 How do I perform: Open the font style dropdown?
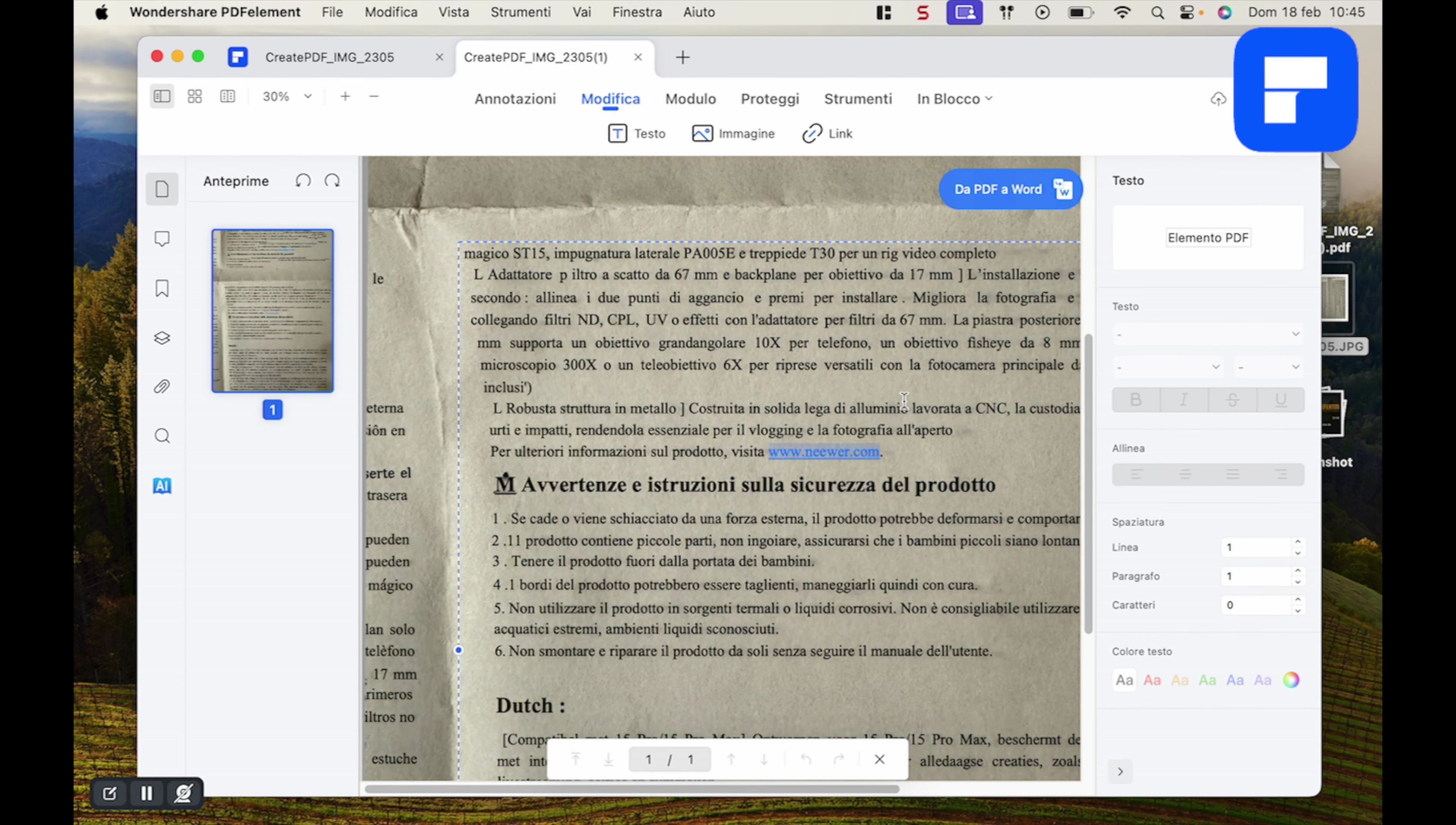point(1167,367)
